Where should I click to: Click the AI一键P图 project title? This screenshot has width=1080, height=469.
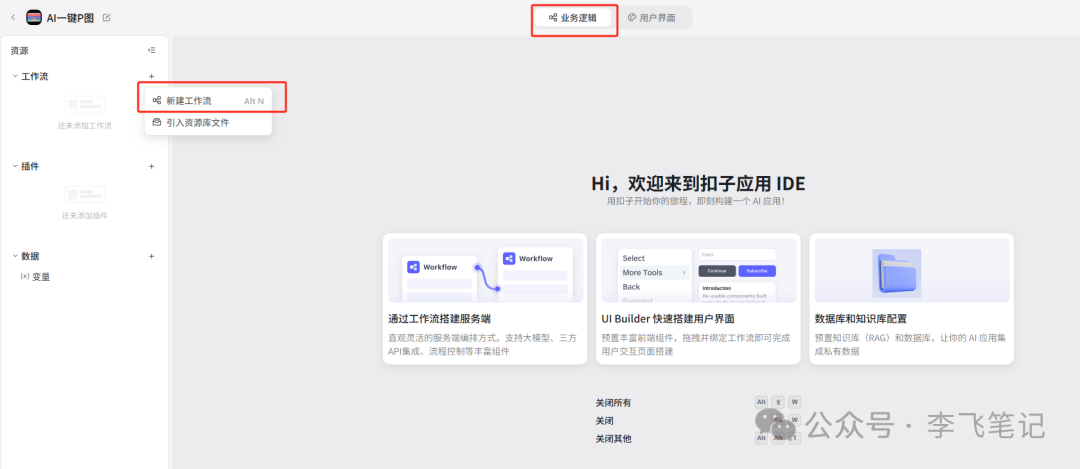pyautogui.click(x=70, y=18)
